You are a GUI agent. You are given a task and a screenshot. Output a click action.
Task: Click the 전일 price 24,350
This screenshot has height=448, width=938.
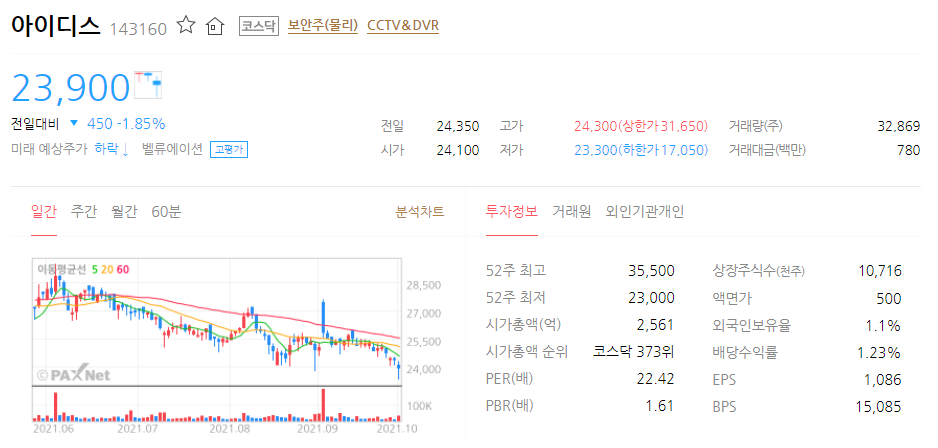point(458,126)
